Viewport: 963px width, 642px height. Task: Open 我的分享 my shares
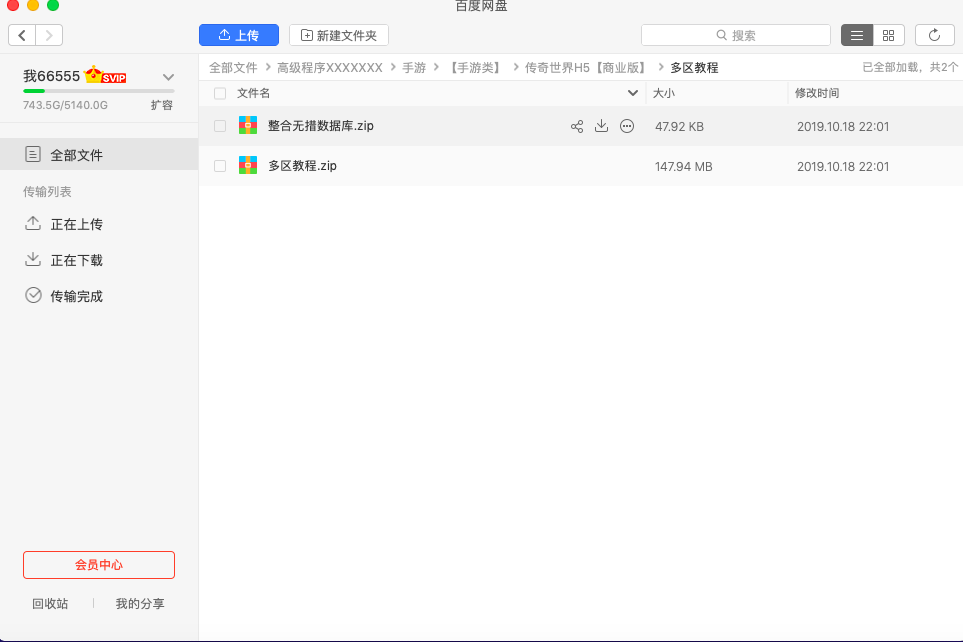140,604
